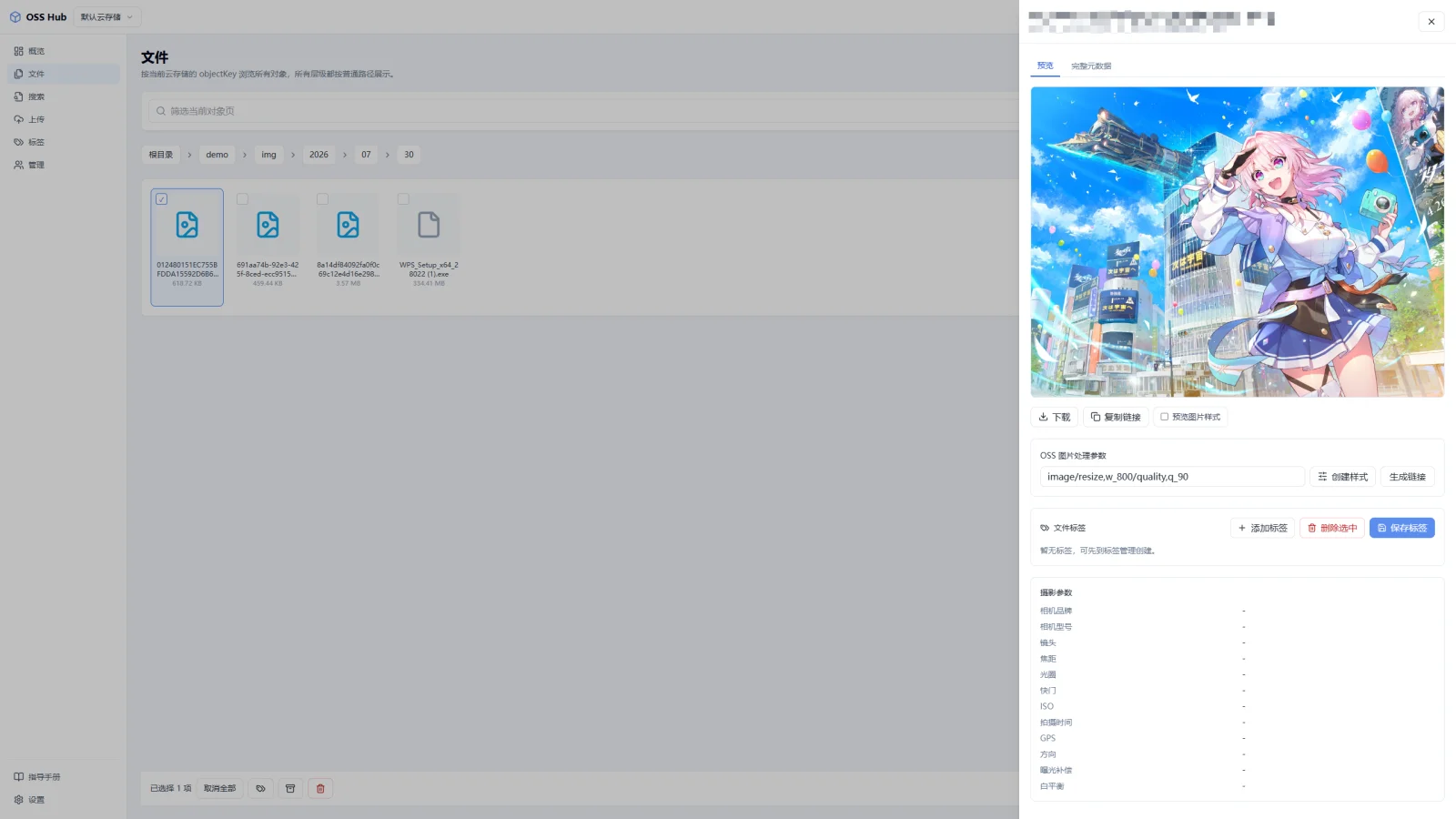The image size is (1456, 819).
Task: Click the 创建样式 create style button
Action: coord(1342,477)
